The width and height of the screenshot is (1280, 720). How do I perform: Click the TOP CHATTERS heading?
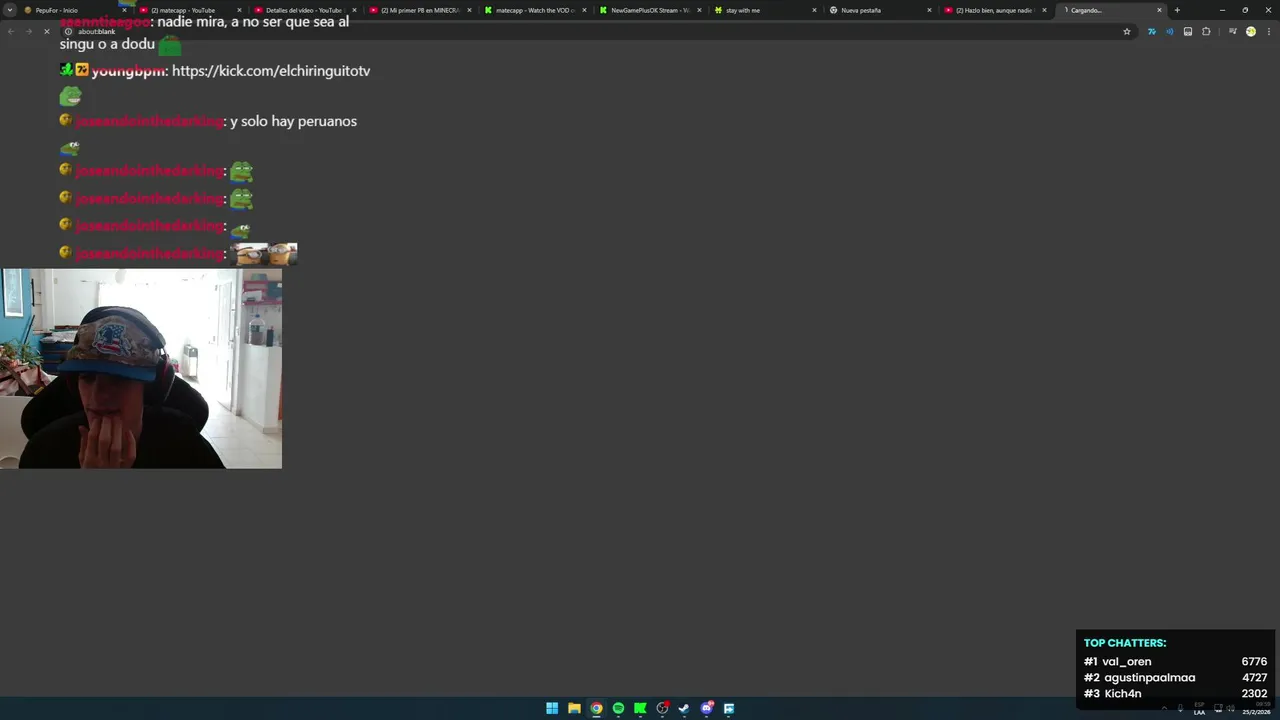click(x=1125, y=643)
